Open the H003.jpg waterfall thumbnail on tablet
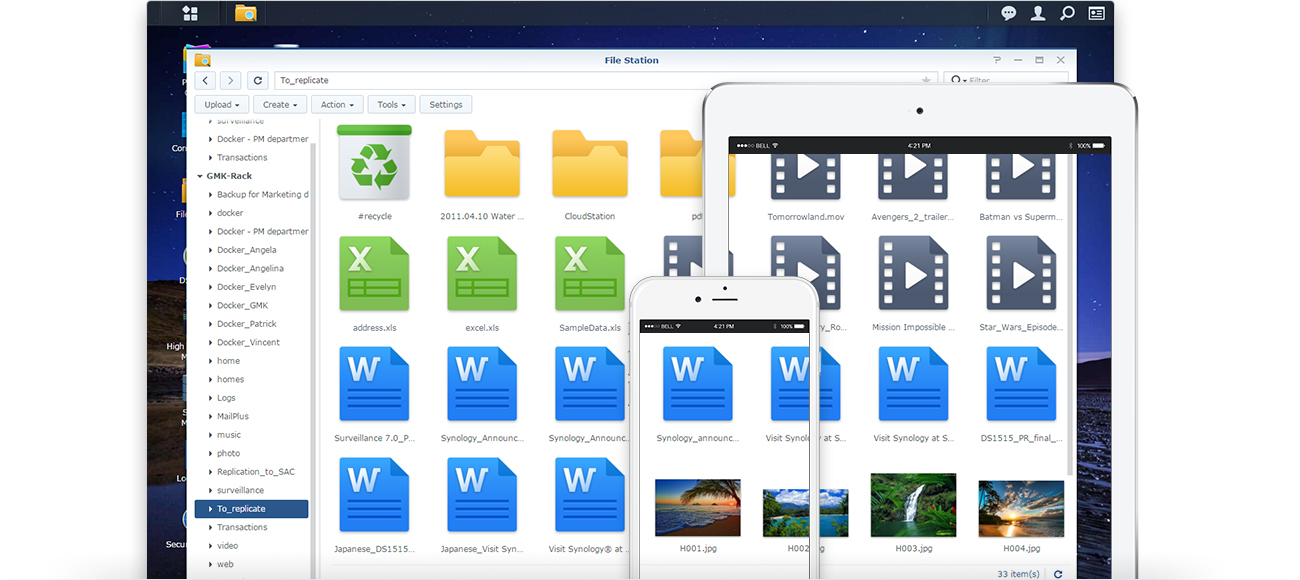This screenshot has height=580, width=1300. (x=913, y=505)
